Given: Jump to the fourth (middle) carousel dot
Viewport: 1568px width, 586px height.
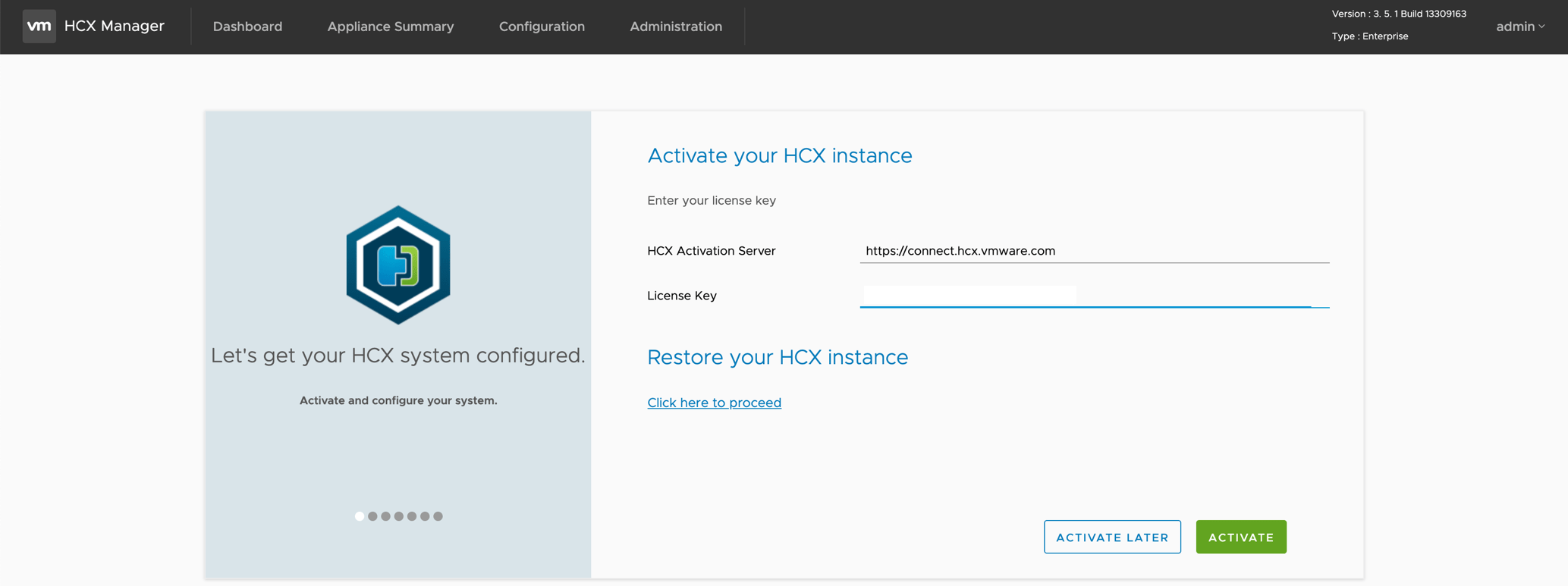Looking at the screenshot, I should point(399,516).
